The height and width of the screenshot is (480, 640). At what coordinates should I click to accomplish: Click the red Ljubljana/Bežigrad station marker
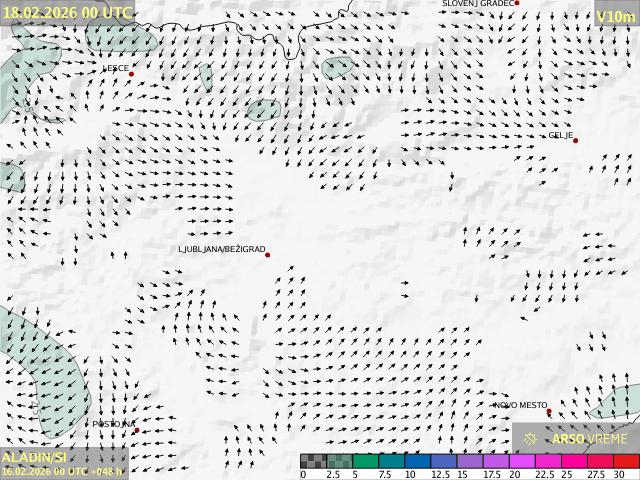[267, 255]
